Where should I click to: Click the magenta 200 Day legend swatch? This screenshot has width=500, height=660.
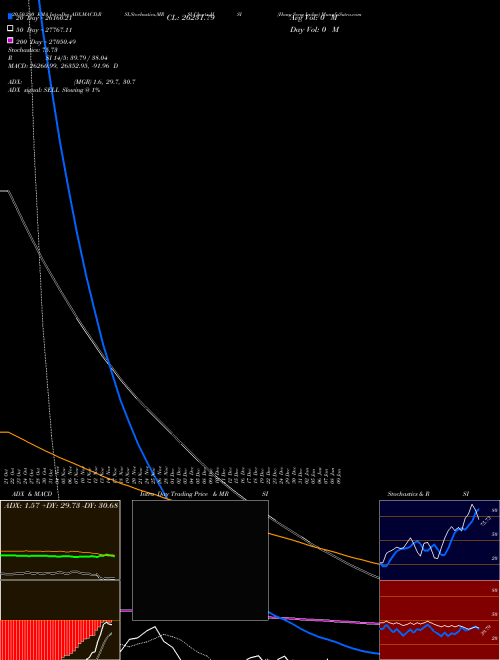(x=10, y=40)
